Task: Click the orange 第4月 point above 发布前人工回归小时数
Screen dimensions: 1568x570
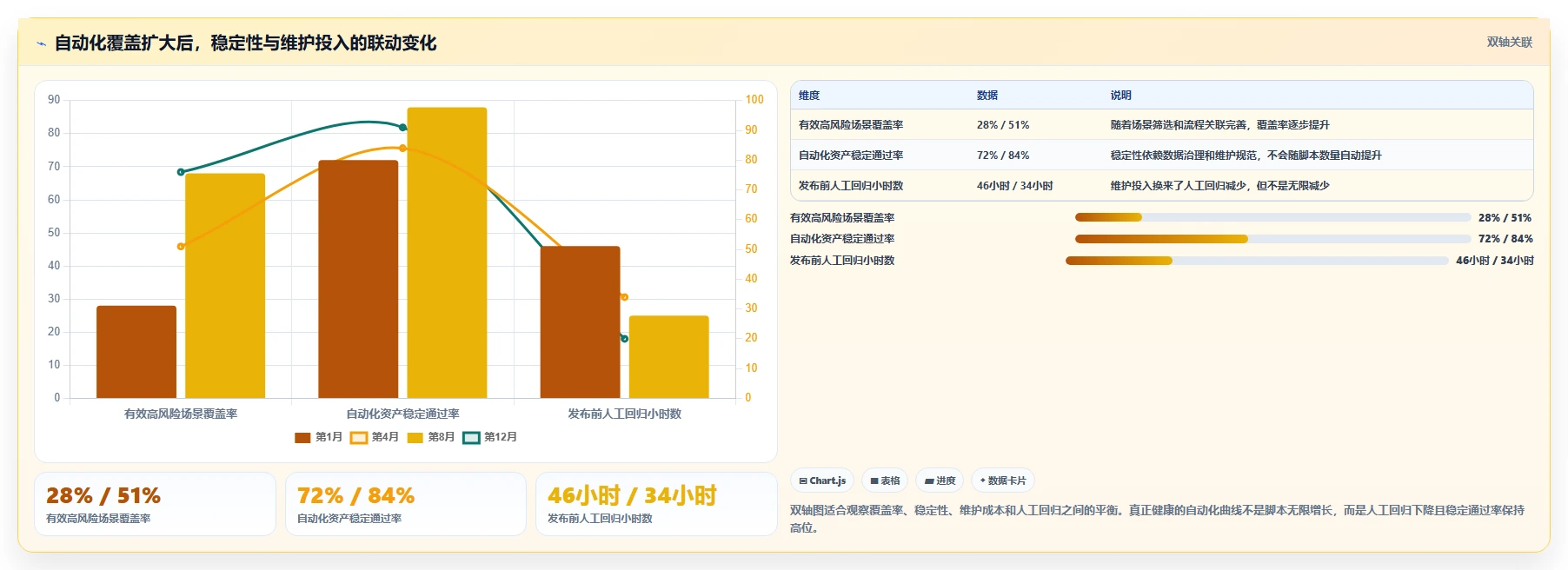Action: 624,297
